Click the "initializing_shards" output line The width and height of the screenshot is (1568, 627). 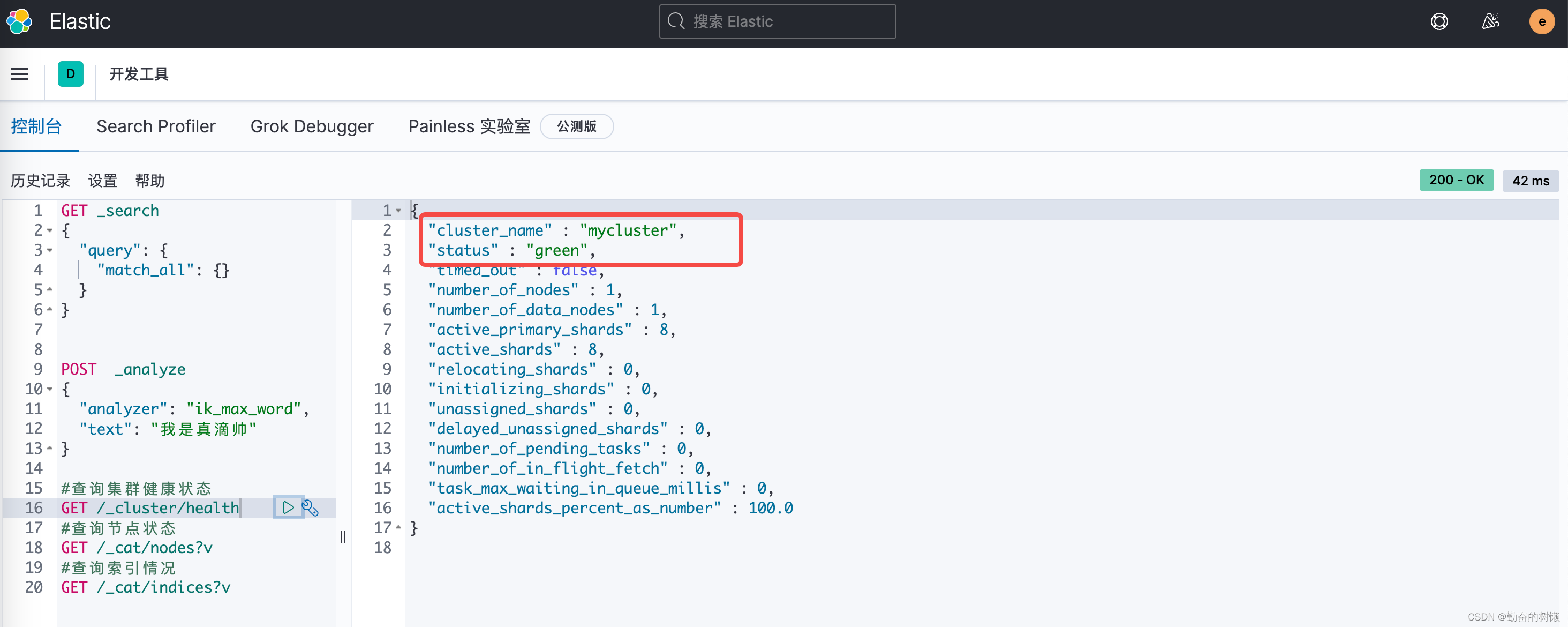pos(543,390)
